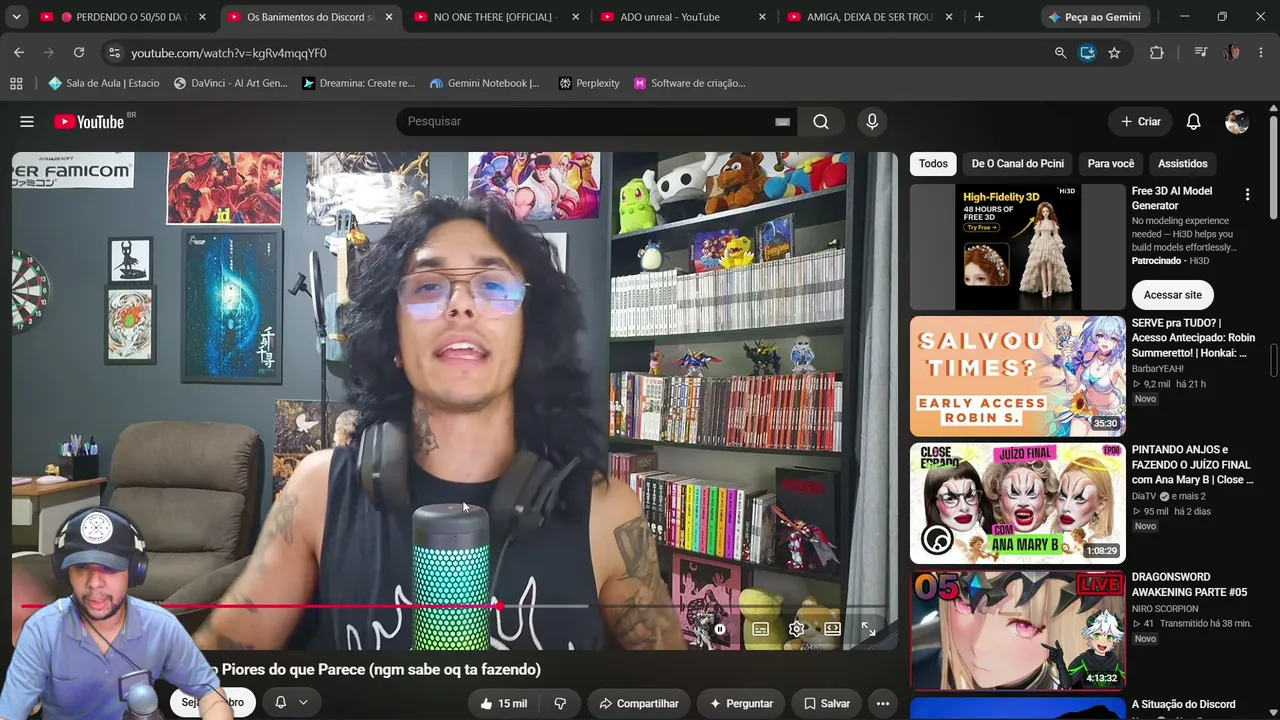
Task: Open the Dreamina bookmark
Action: [x=359, y=83]
